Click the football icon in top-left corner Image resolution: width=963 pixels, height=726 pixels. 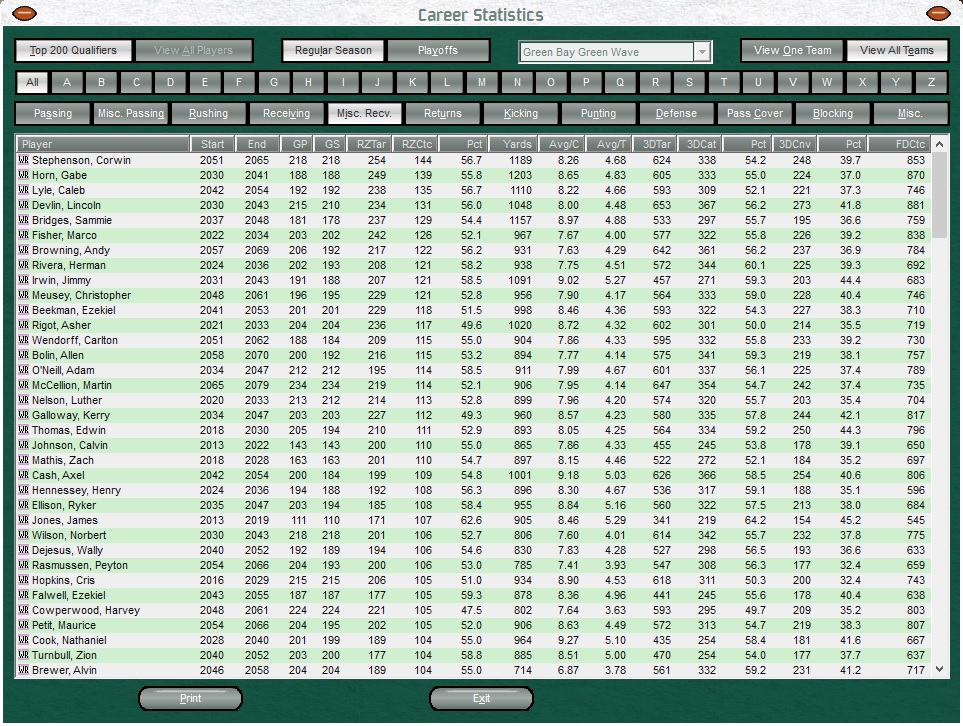click(x=24, y=13)
